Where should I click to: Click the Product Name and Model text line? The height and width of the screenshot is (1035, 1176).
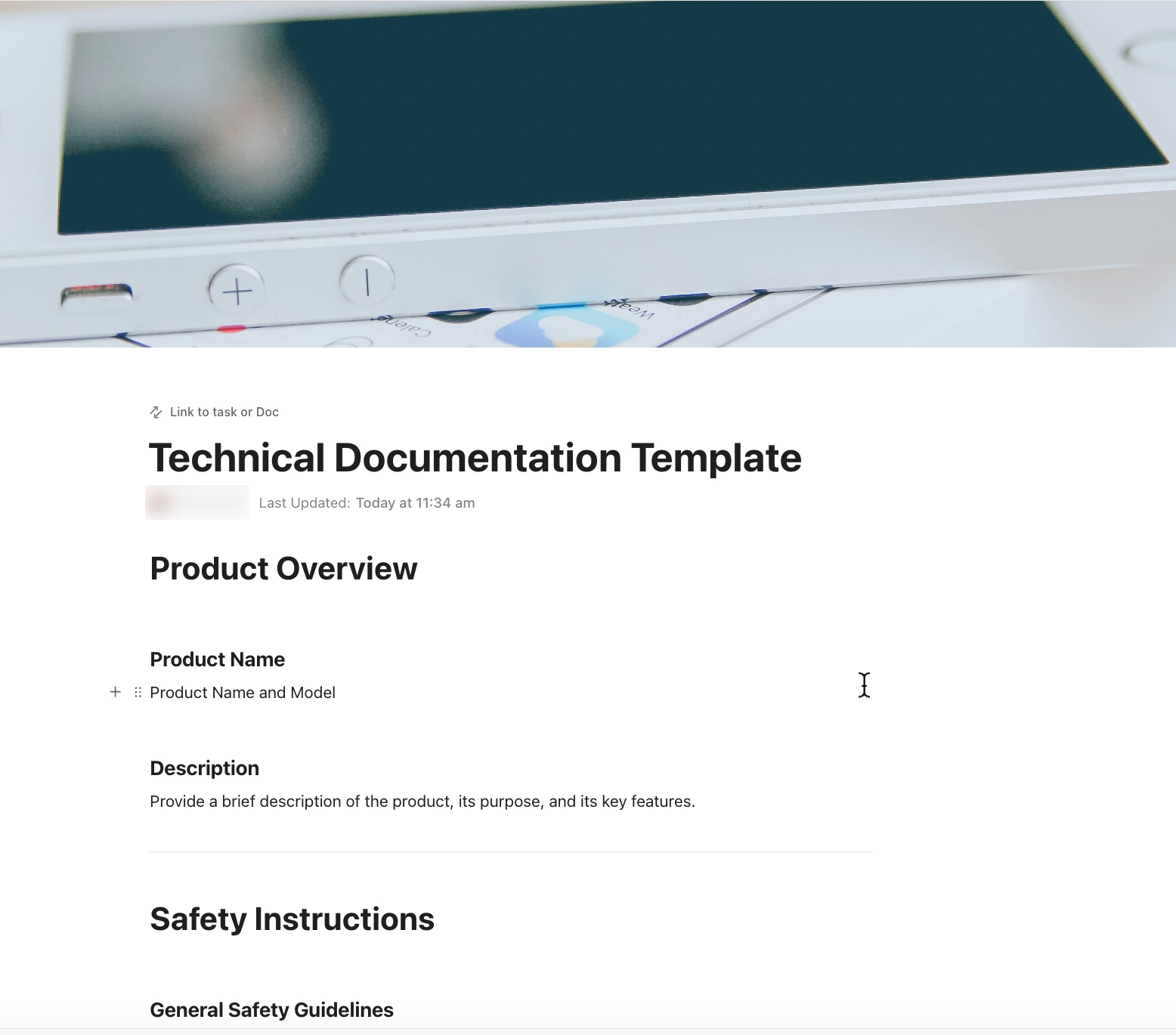click(x=243, y=692)
